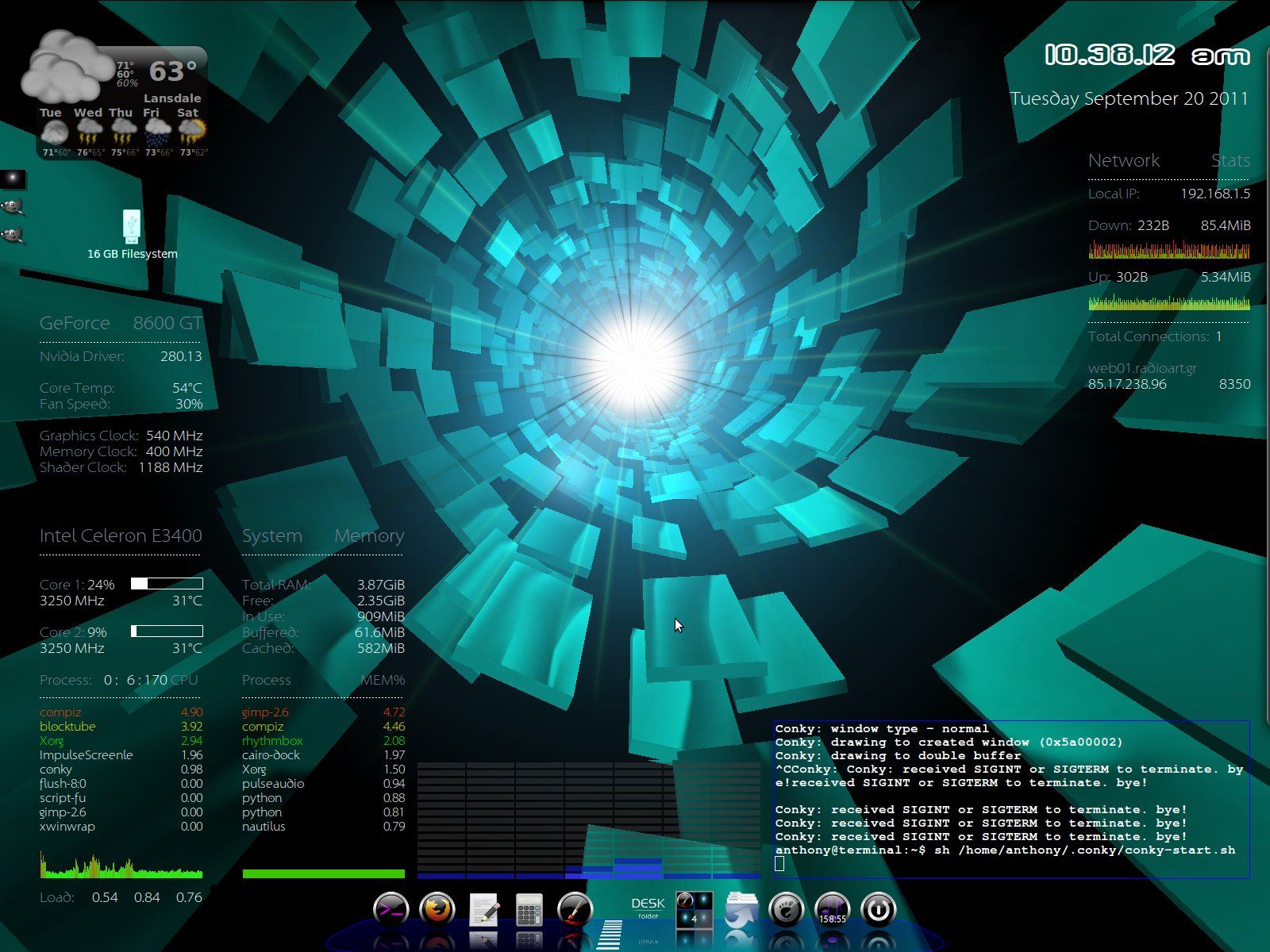Click the workspace switcher showing 4

pyautogui.click(x=694, y=910)
